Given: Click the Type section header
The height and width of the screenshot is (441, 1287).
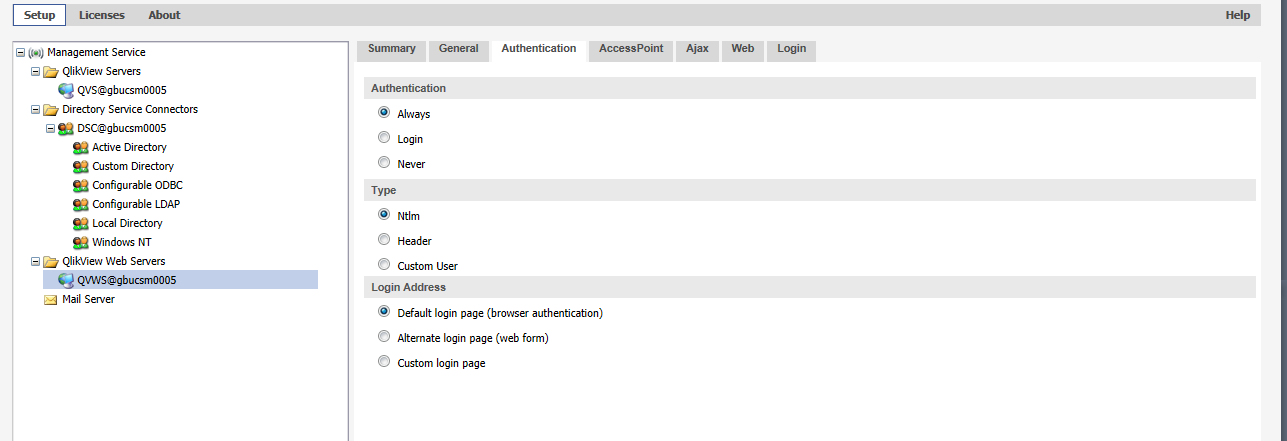Looking at the screenshot, I should click(x=810, y=190).
